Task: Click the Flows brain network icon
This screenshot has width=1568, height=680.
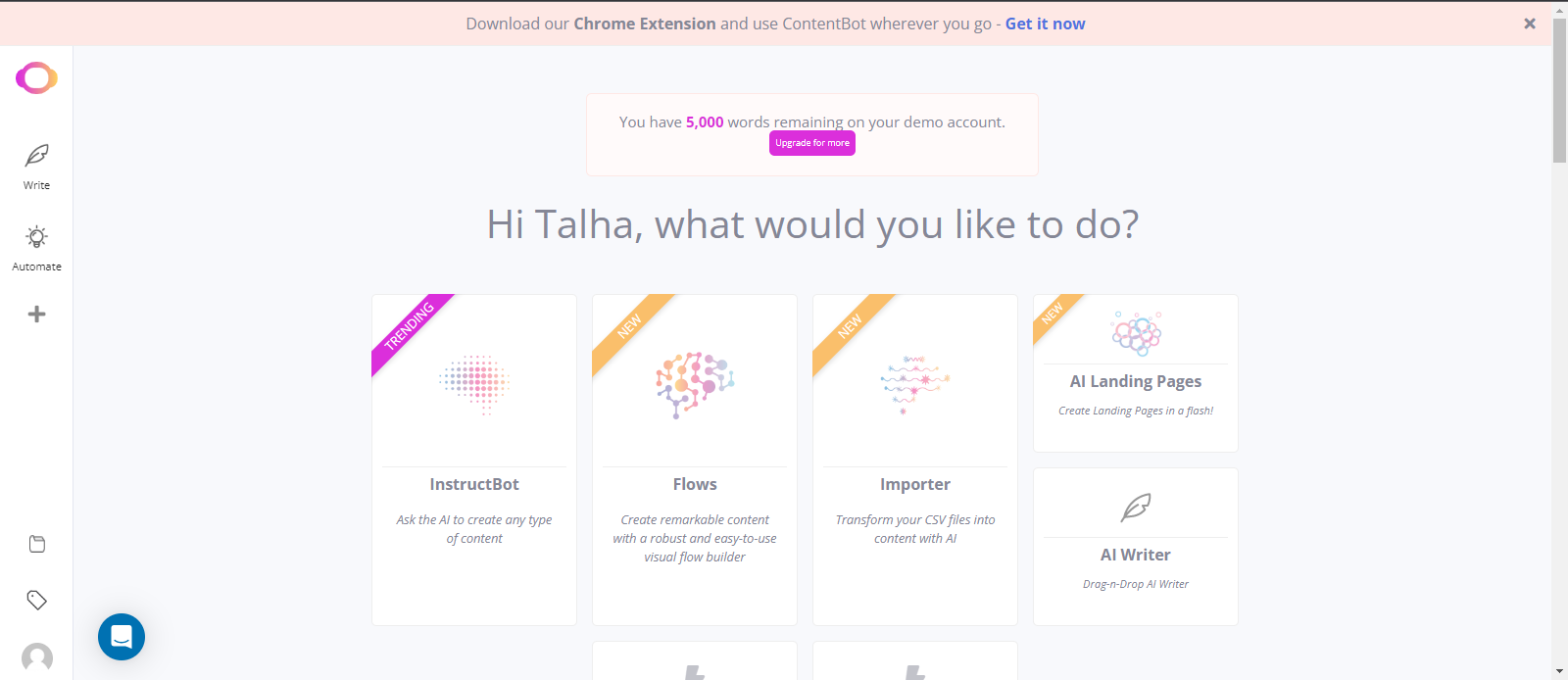Action: coord(695,384)
